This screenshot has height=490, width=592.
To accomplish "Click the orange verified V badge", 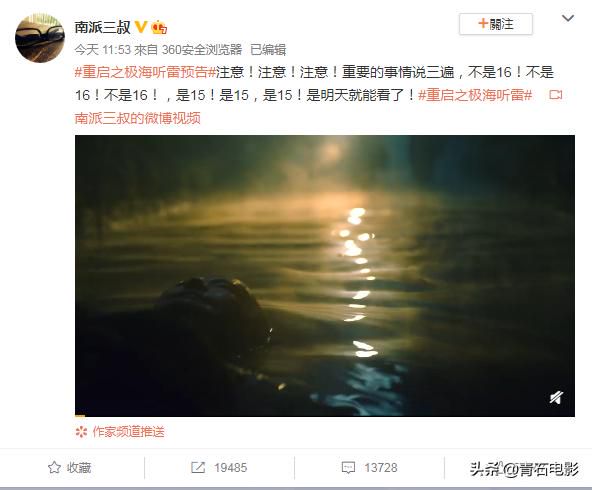I will tap(141, 27).
